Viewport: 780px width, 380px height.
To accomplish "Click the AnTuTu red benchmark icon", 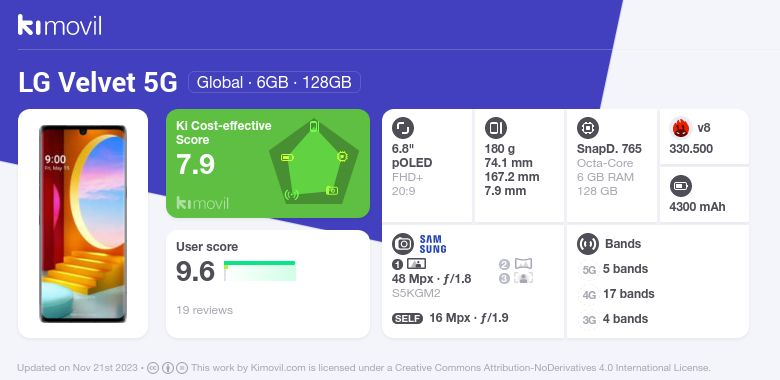I will pos(680,128).
